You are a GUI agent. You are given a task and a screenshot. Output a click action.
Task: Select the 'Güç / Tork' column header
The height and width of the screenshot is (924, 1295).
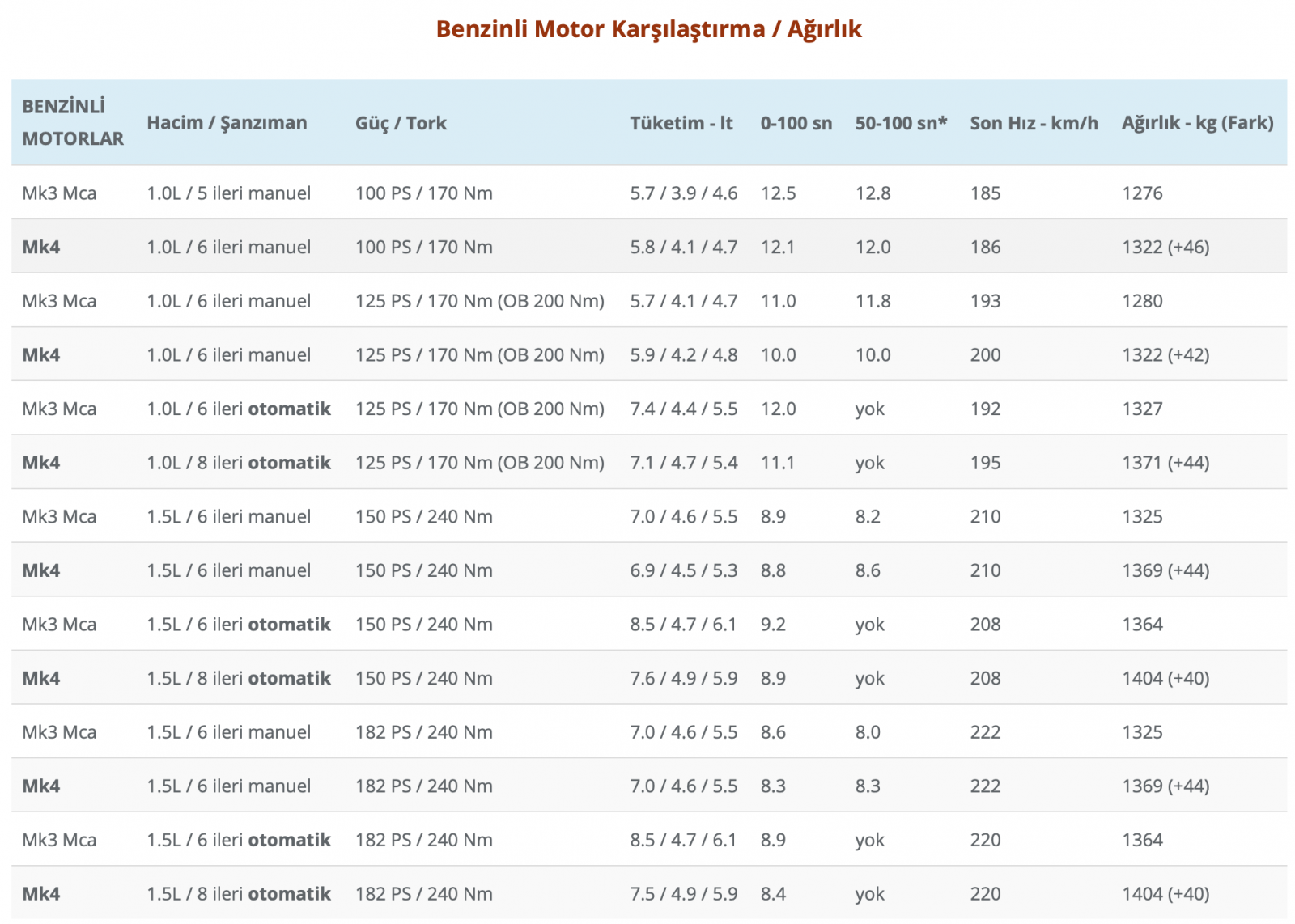coord(401,123)
